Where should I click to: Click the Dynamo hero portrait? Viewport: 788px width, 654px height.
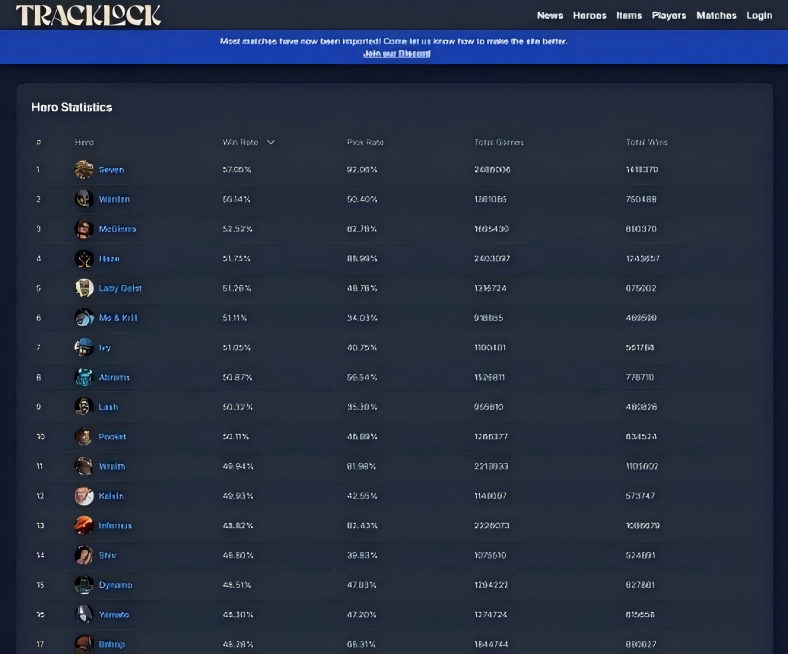[84, 585]
